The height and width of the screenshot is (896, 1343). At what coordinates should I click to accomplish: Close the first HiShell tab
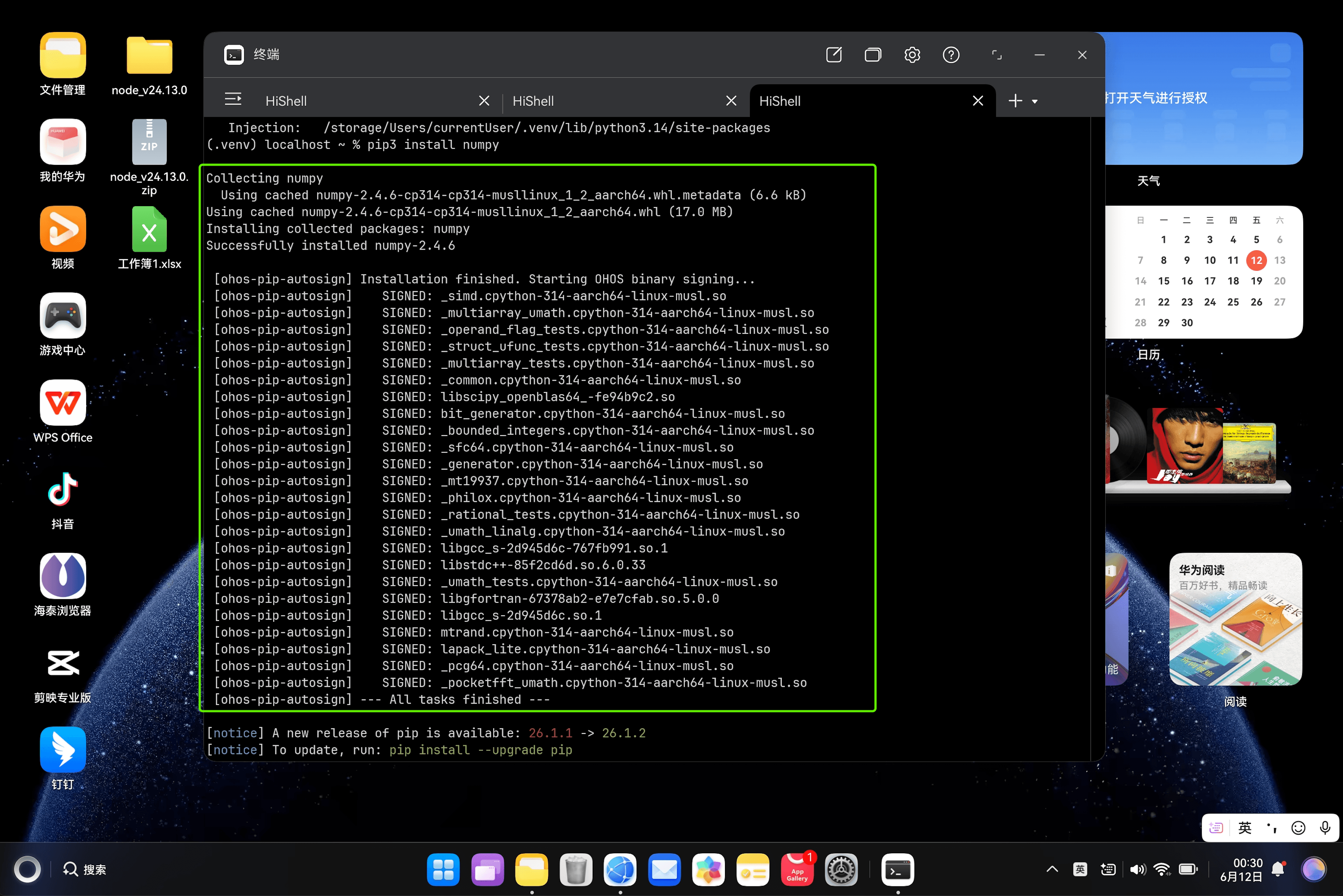pyautogui.click(x=484, y=101)
